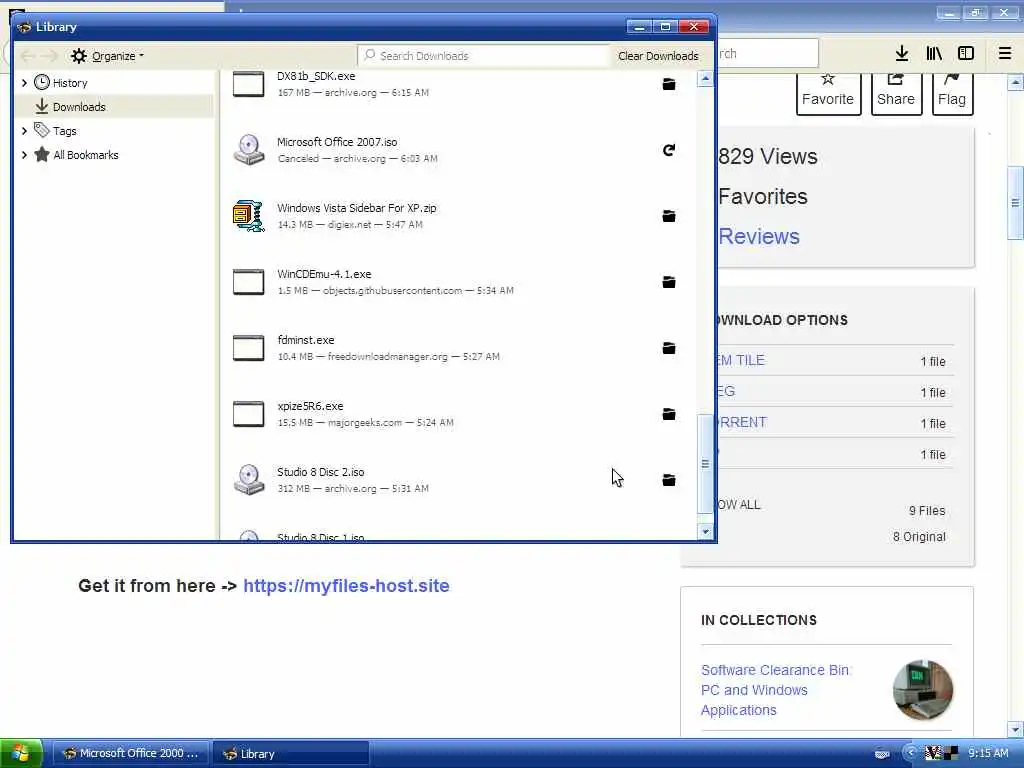
Task: Click the Microsoft Office 2007.iso disc icon
Action: [x=249, y=150]
